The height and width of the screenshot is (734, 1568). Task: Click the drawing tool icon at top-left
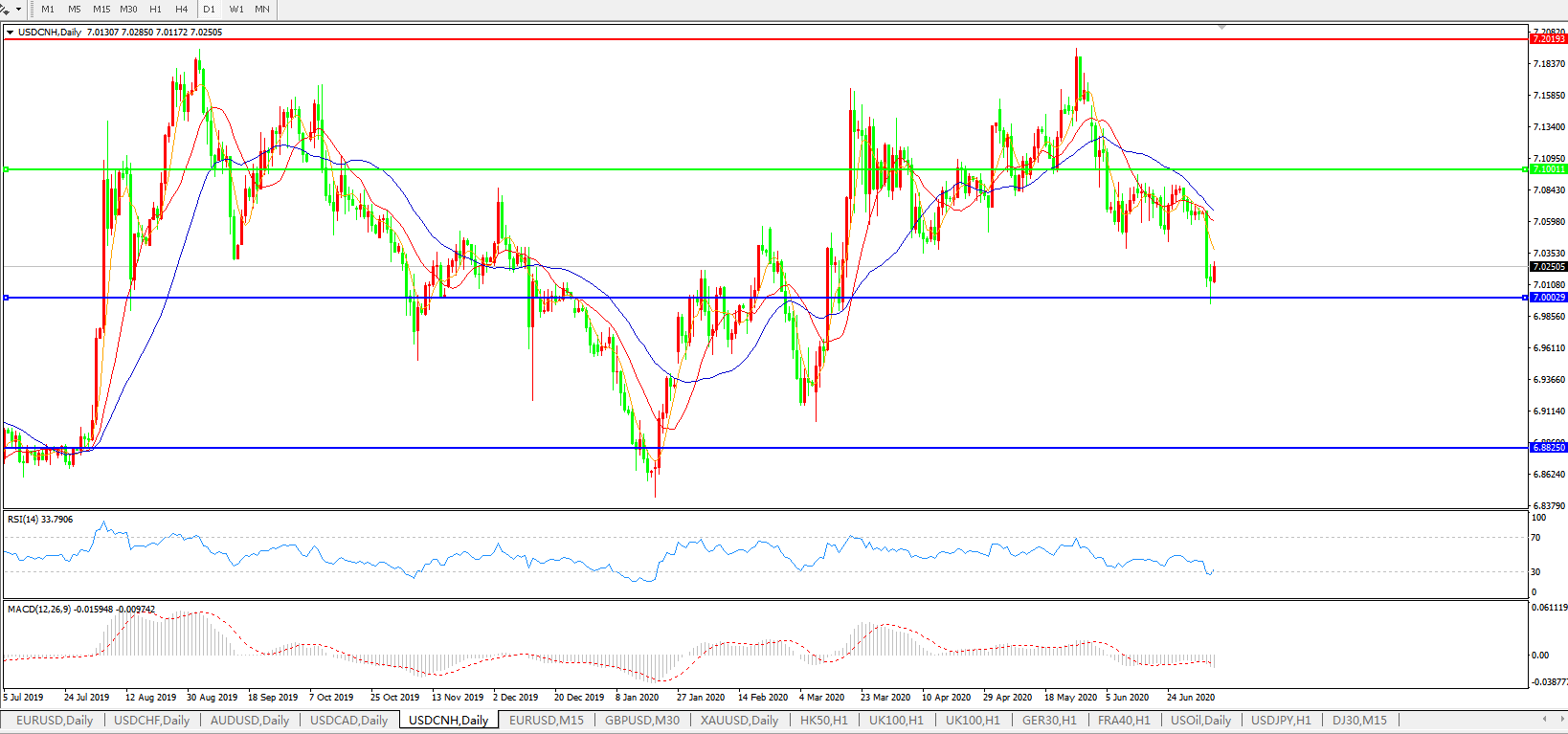coord(6,9)
